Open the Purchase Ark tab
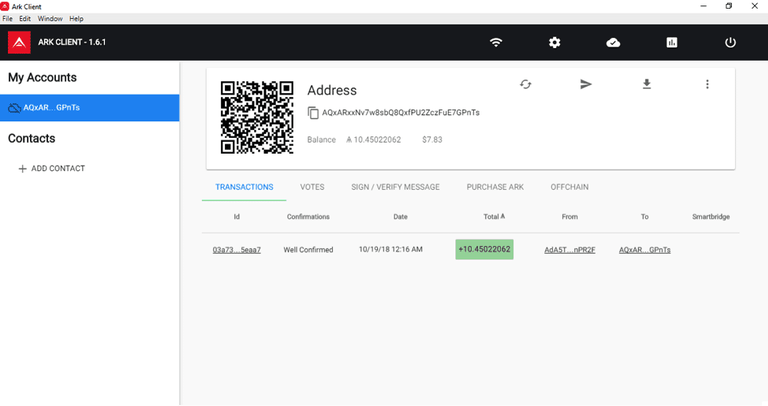Viewport: 768px width, 406px height. [x=495, y=187]
